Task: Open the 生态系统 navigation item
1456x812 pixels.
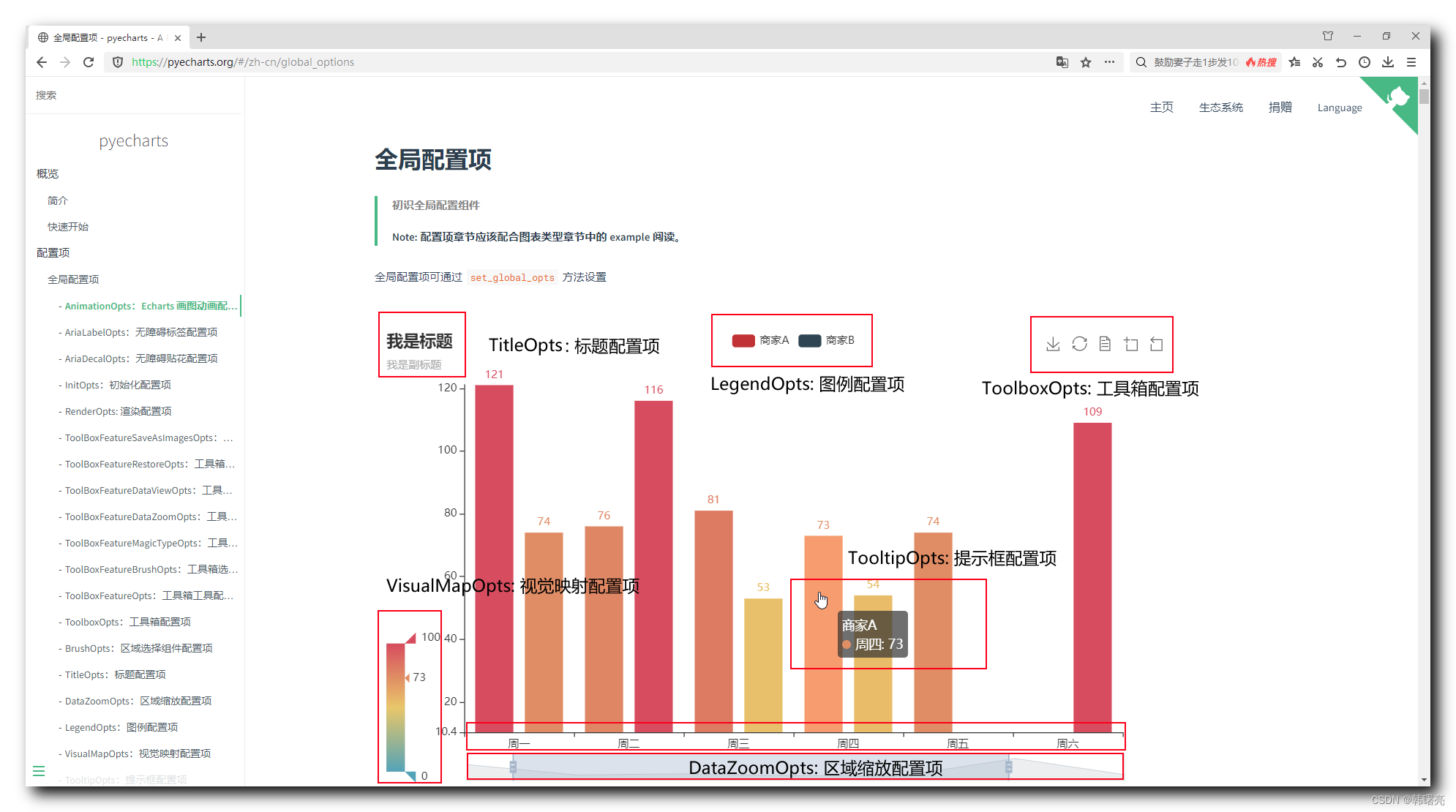Action: pyautogui.click(x=1220, y=108)
